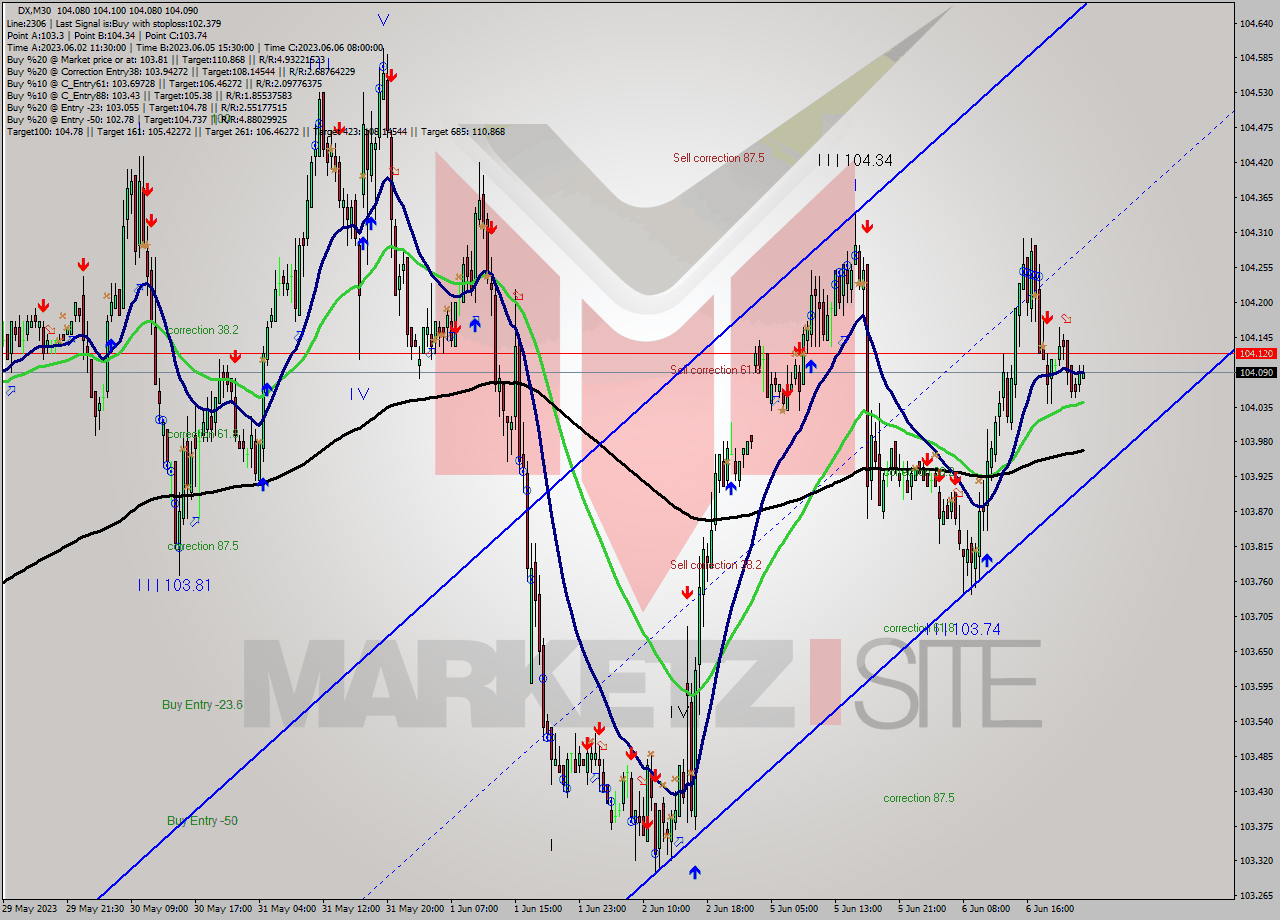
Task: Click the 104.310 price axis label
Action: [x=1256, y=232]
